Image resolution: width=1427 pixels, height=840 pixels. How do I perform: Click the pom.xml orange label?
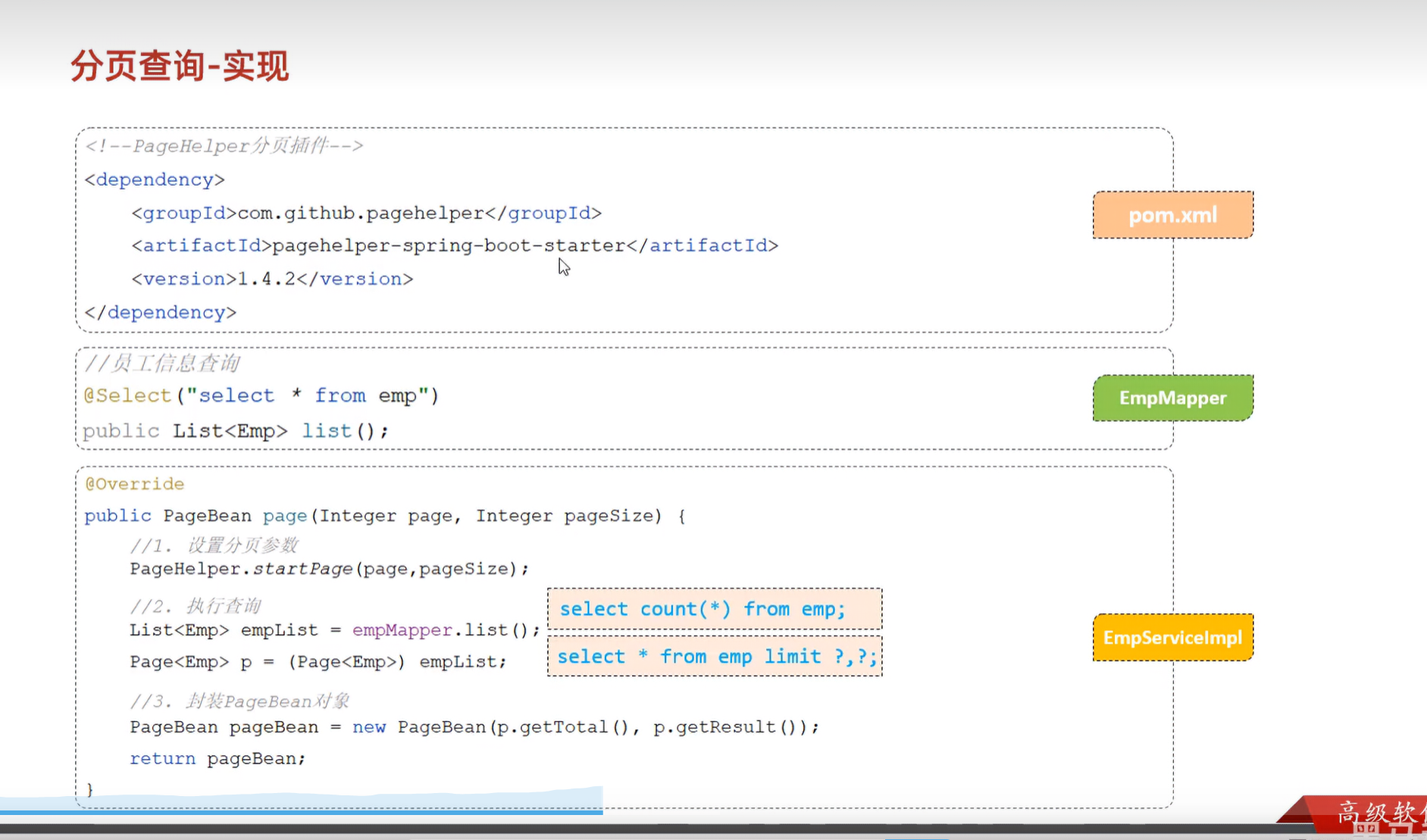[x=1172, y=215]
